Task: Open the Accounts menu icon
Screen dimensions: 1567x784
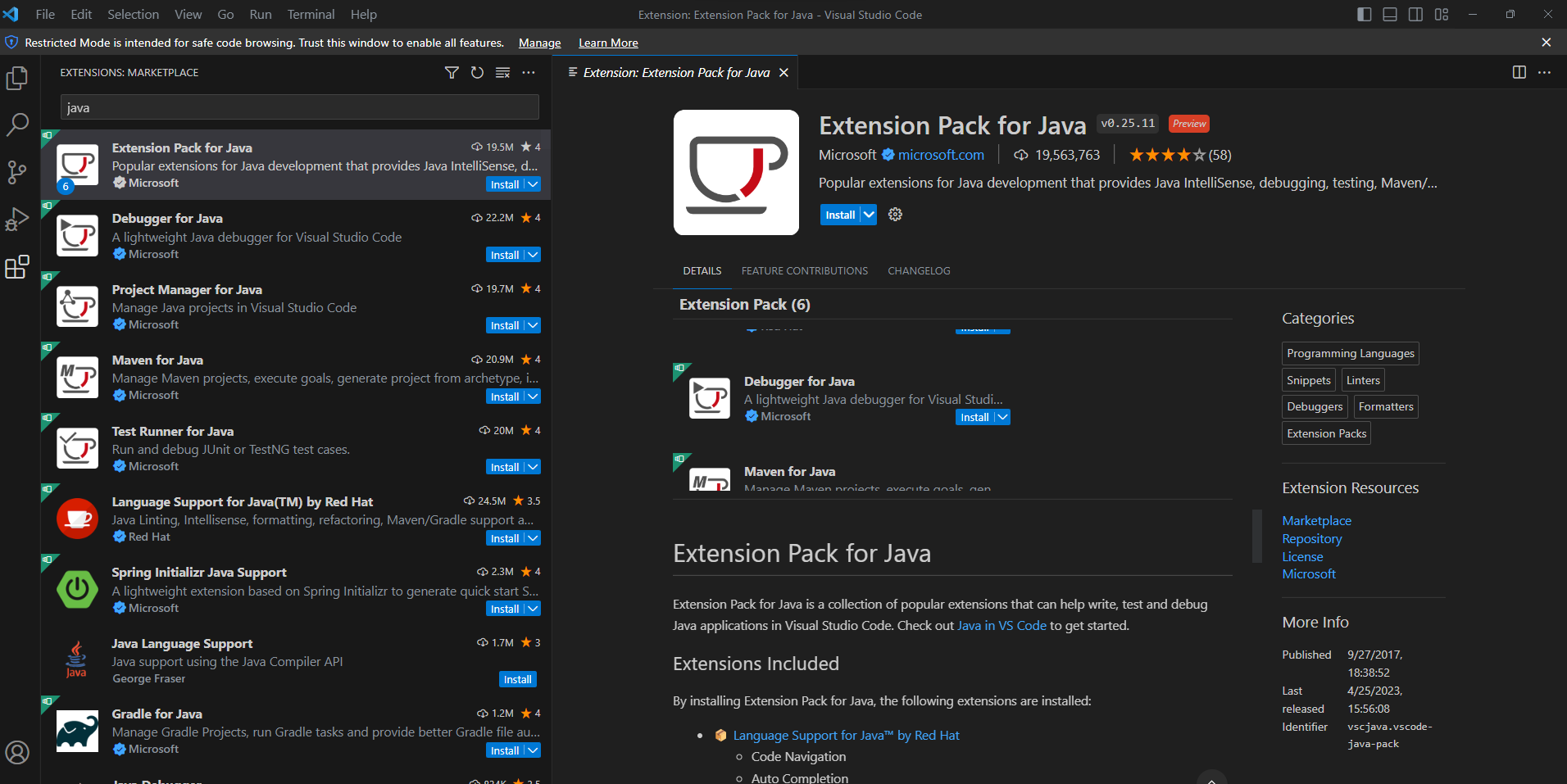Action: pyautogui.click(x=17, y=752)
